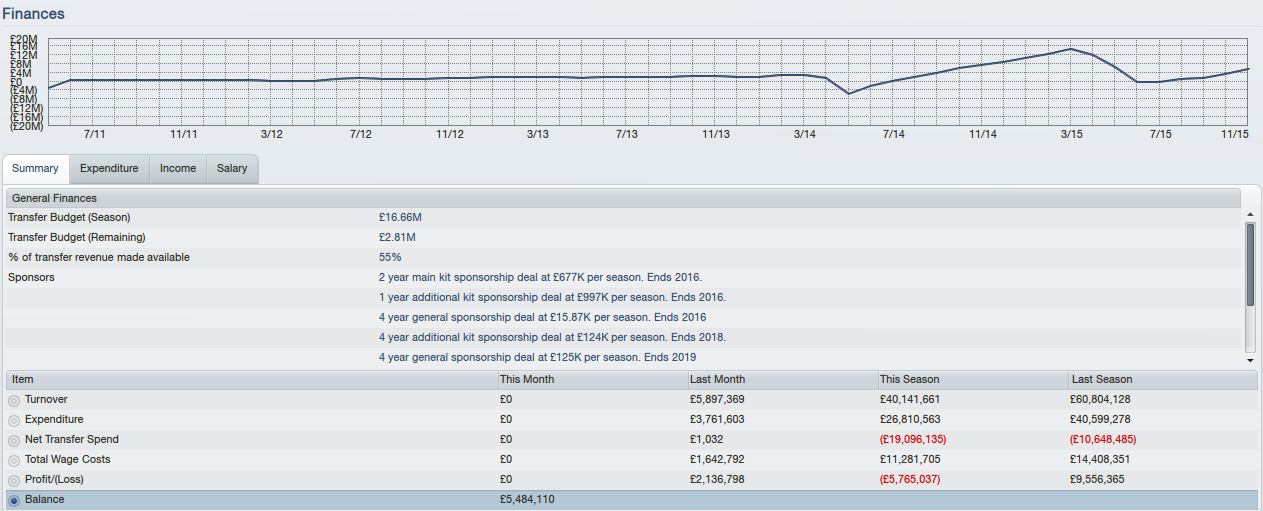Click Expenditure this season value £26,810,563

910,419
